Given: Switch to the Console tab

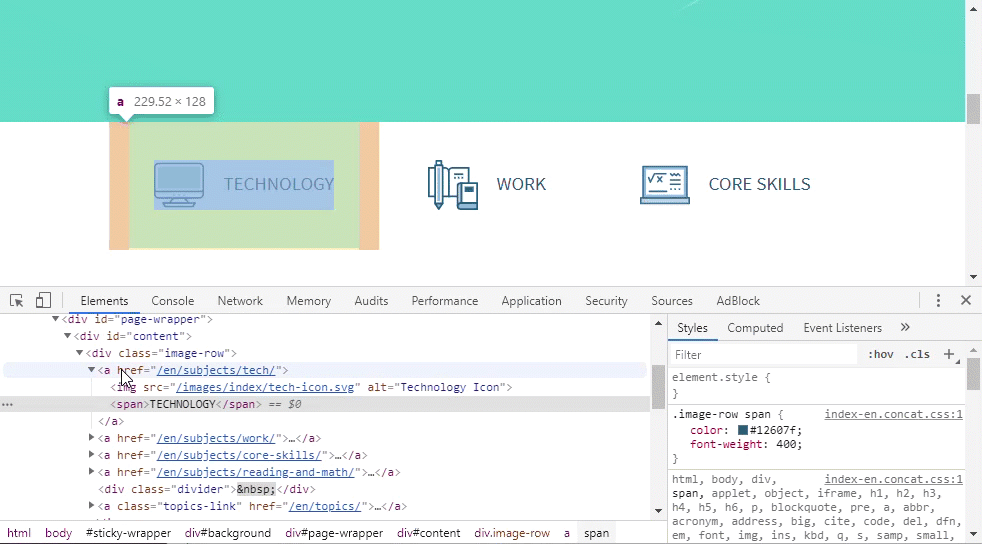Looking at the screenshot, I should coord(173,301).
